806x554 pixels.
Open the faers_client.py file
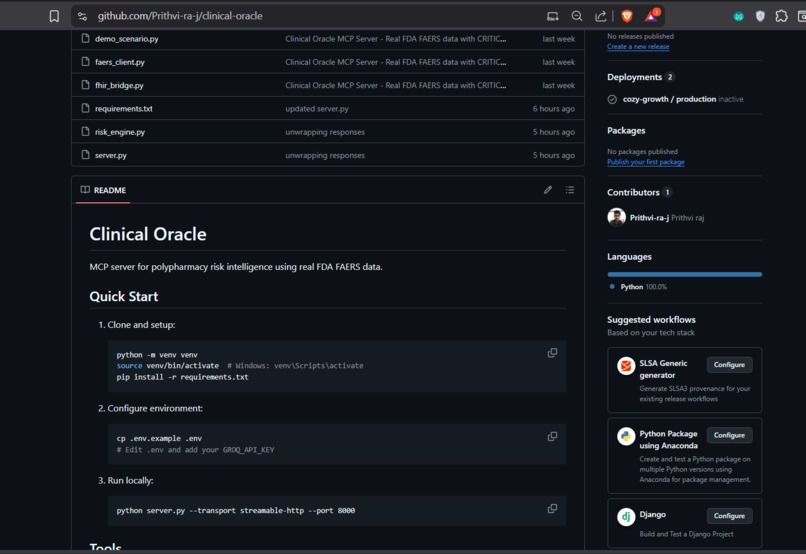pos(120,62)
